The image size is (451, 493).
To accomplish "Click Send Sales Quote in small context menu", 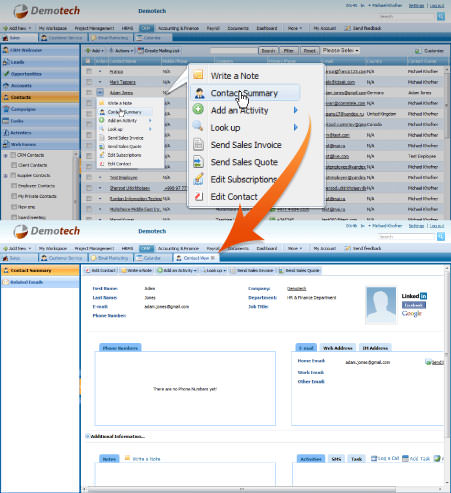I will click(x=124, y=146).
